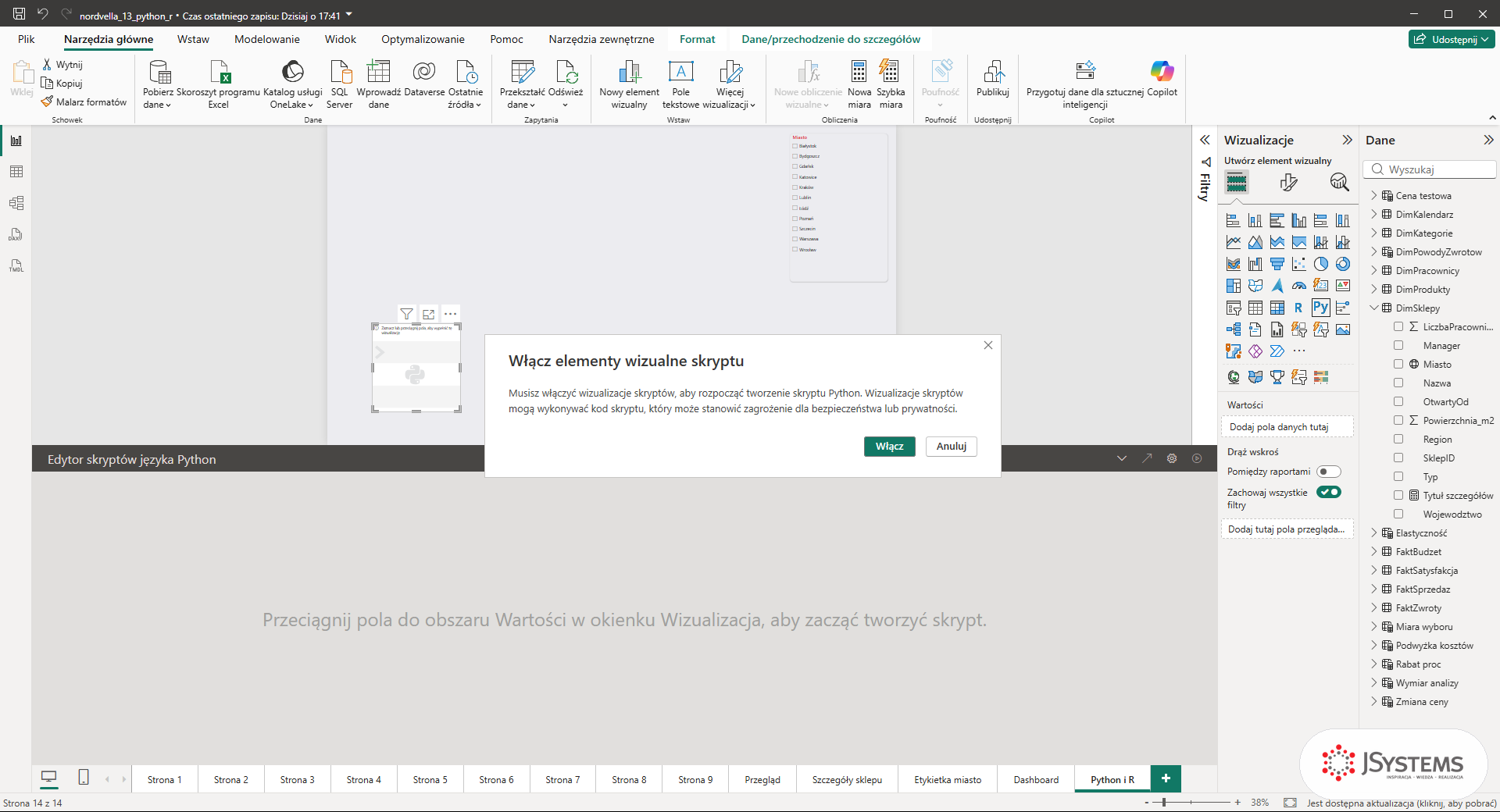The image size is (1500, 812).
Task: Open Udostępnij dropdown button
Action: [x=1452, y=39]
